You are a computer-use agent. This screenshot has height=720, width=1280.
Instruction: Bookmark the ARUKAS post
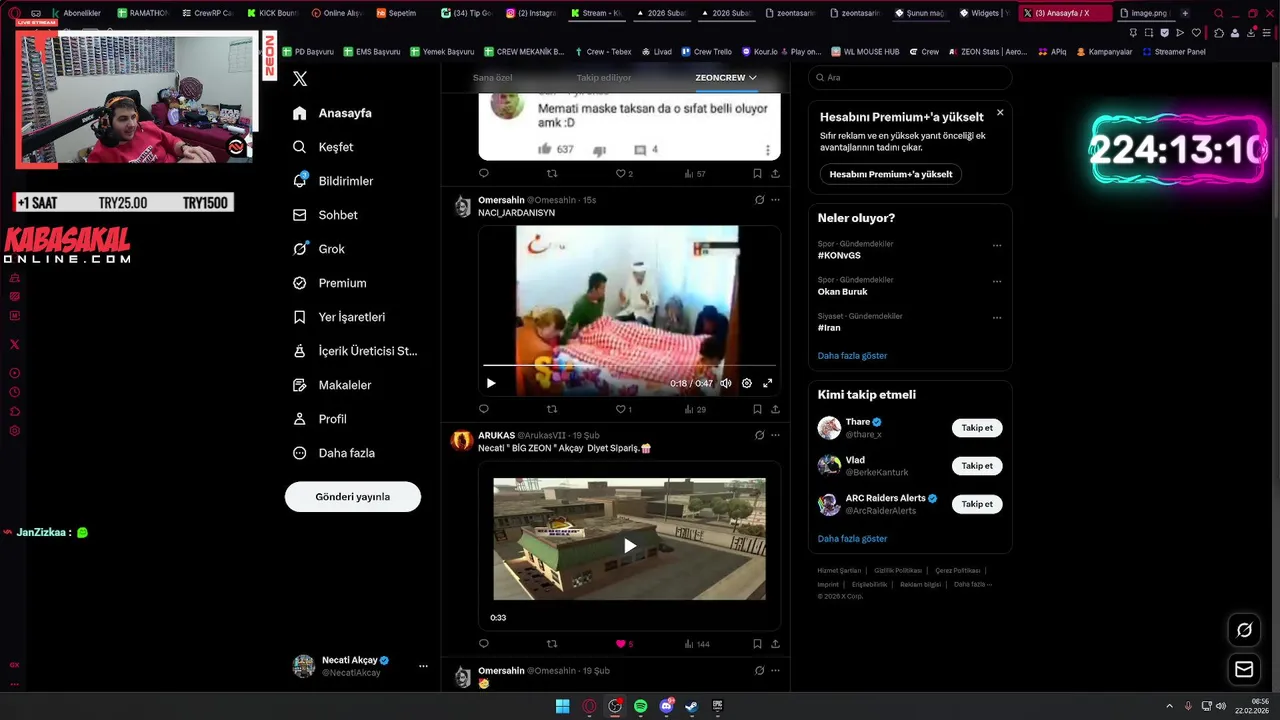(x=757, y=644)
